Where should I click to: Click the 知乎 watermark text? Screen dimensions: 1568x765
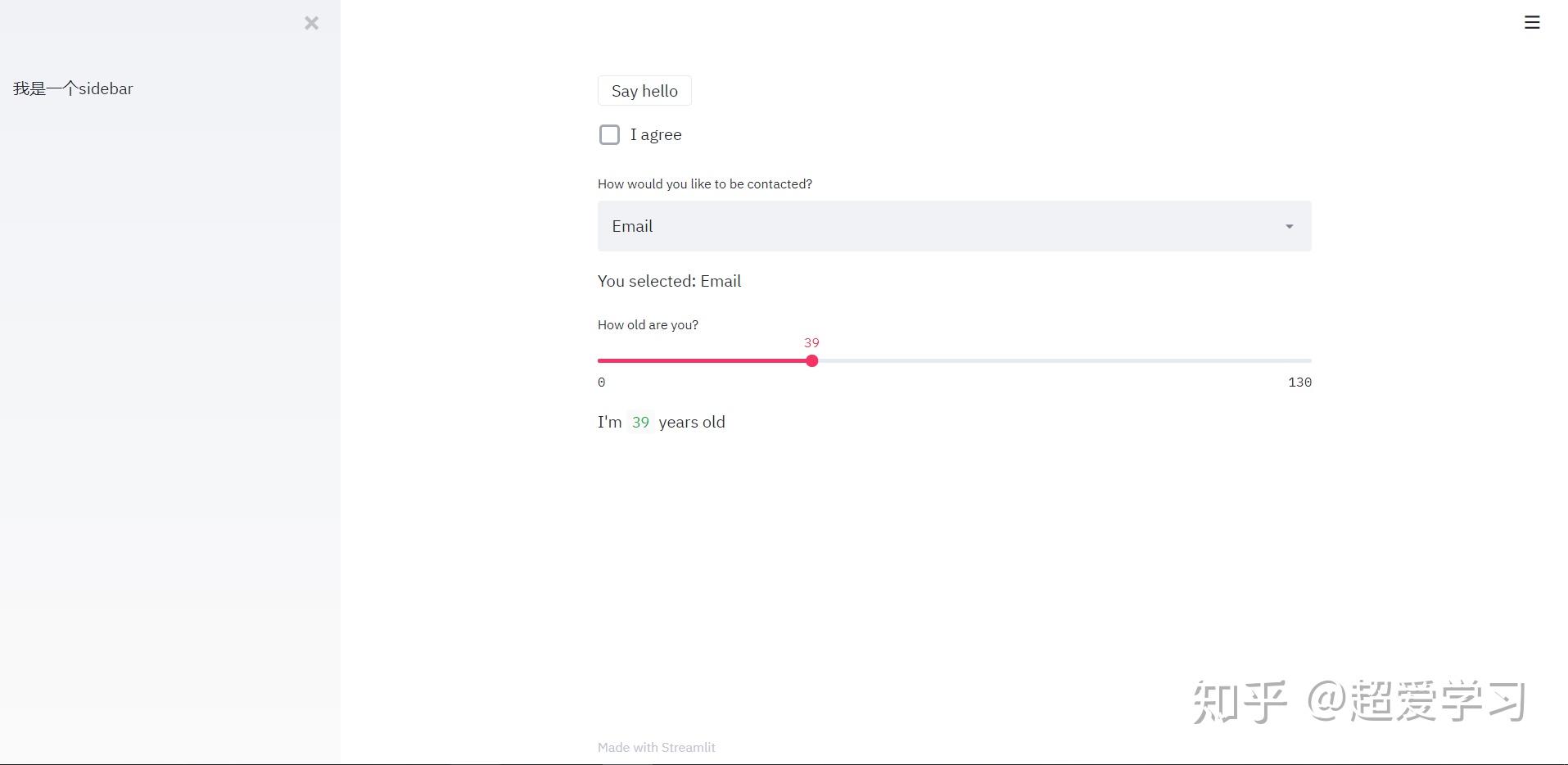coord(1240,702)
